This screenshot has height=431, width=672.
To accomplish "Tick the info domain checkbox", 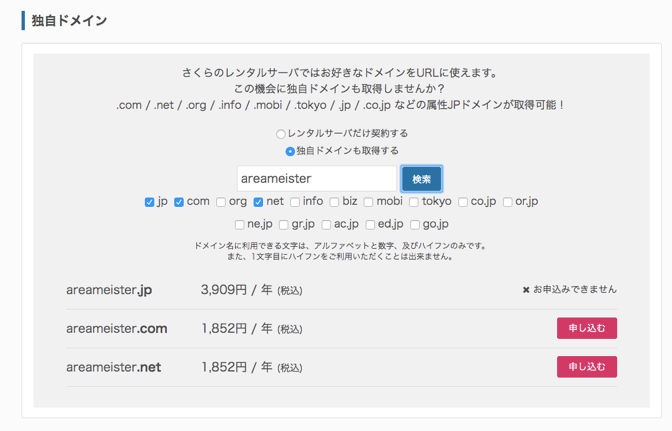I will [295, 203].
